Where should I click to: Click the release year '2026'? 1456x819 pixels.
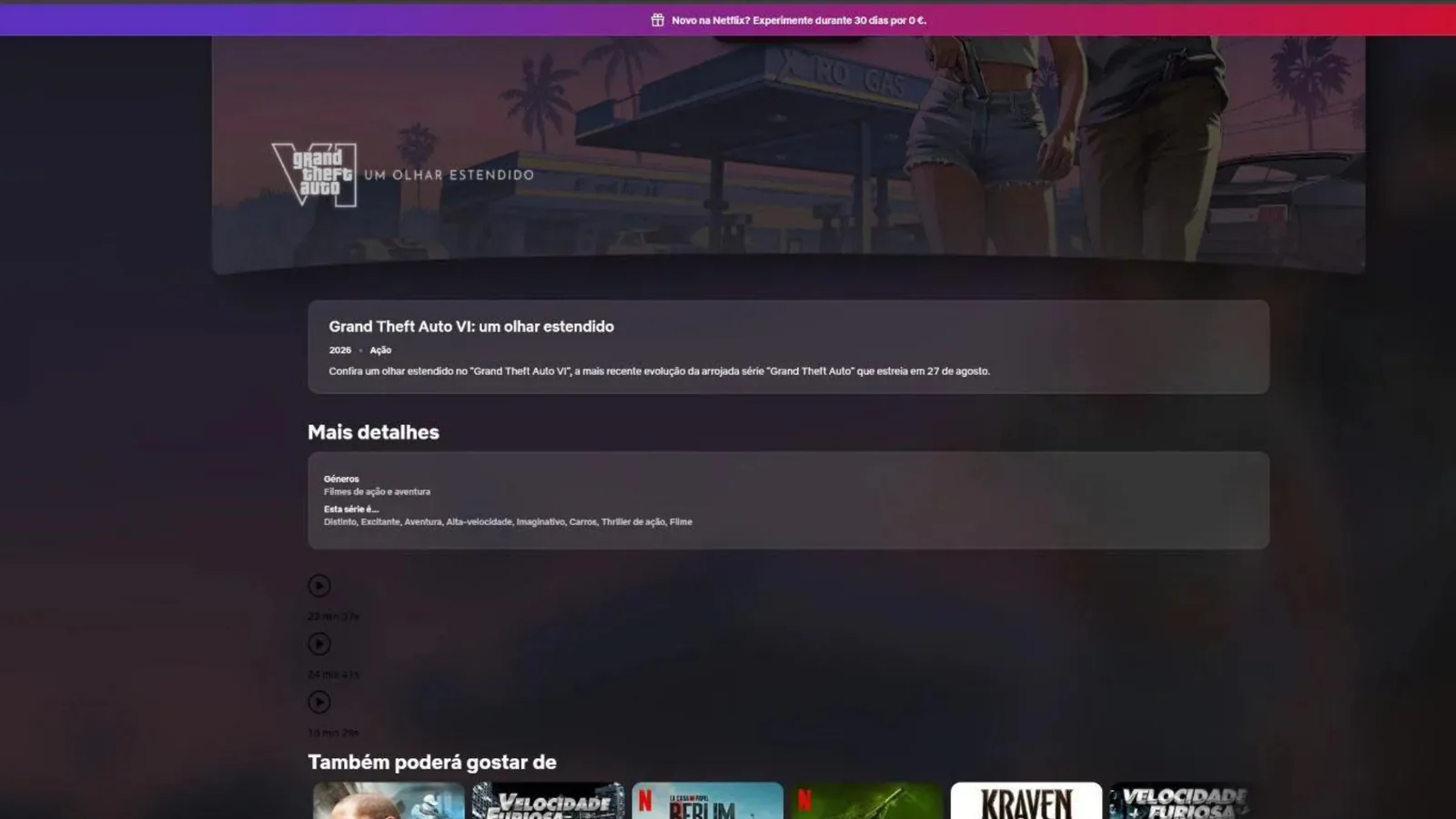340,350
